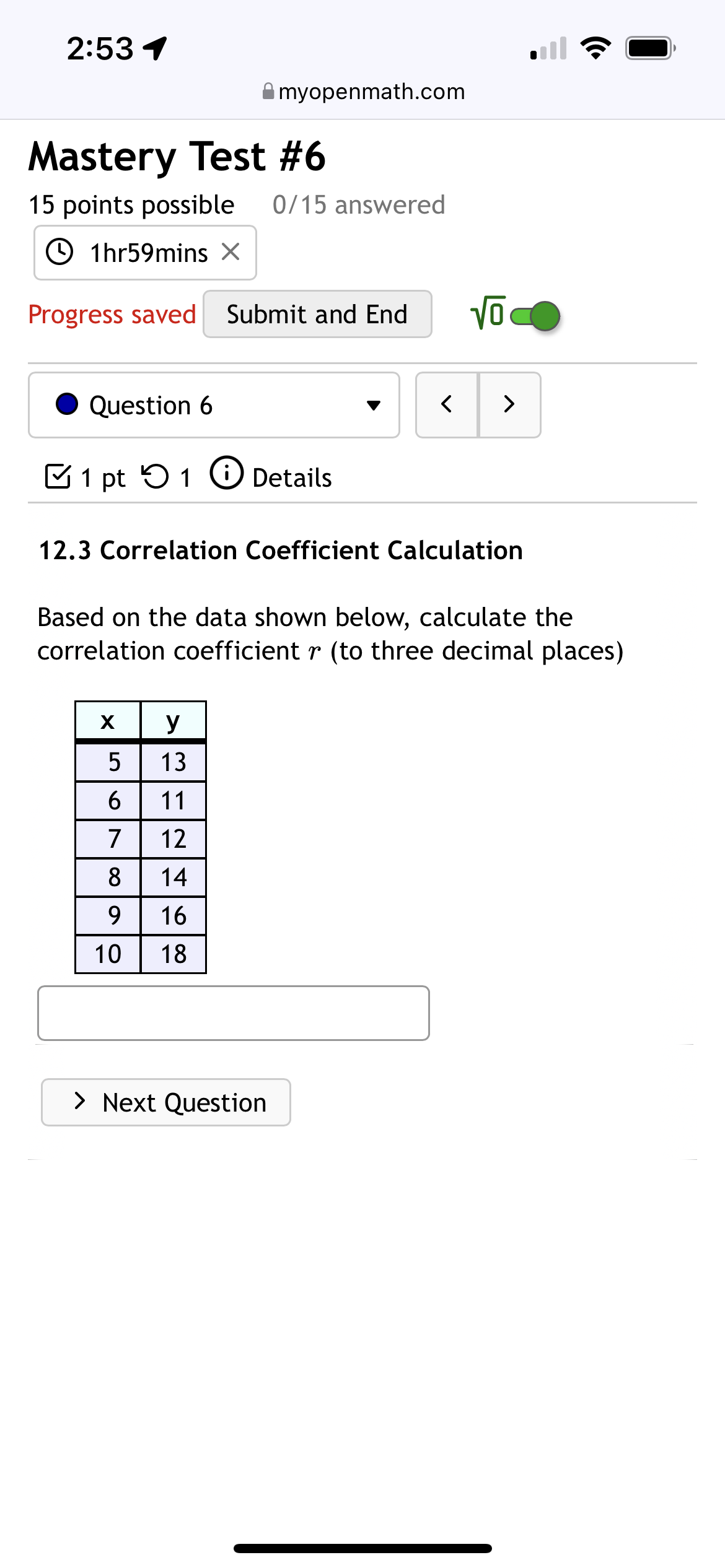Select the Mastery Test #6 heading

coord(177,156)
